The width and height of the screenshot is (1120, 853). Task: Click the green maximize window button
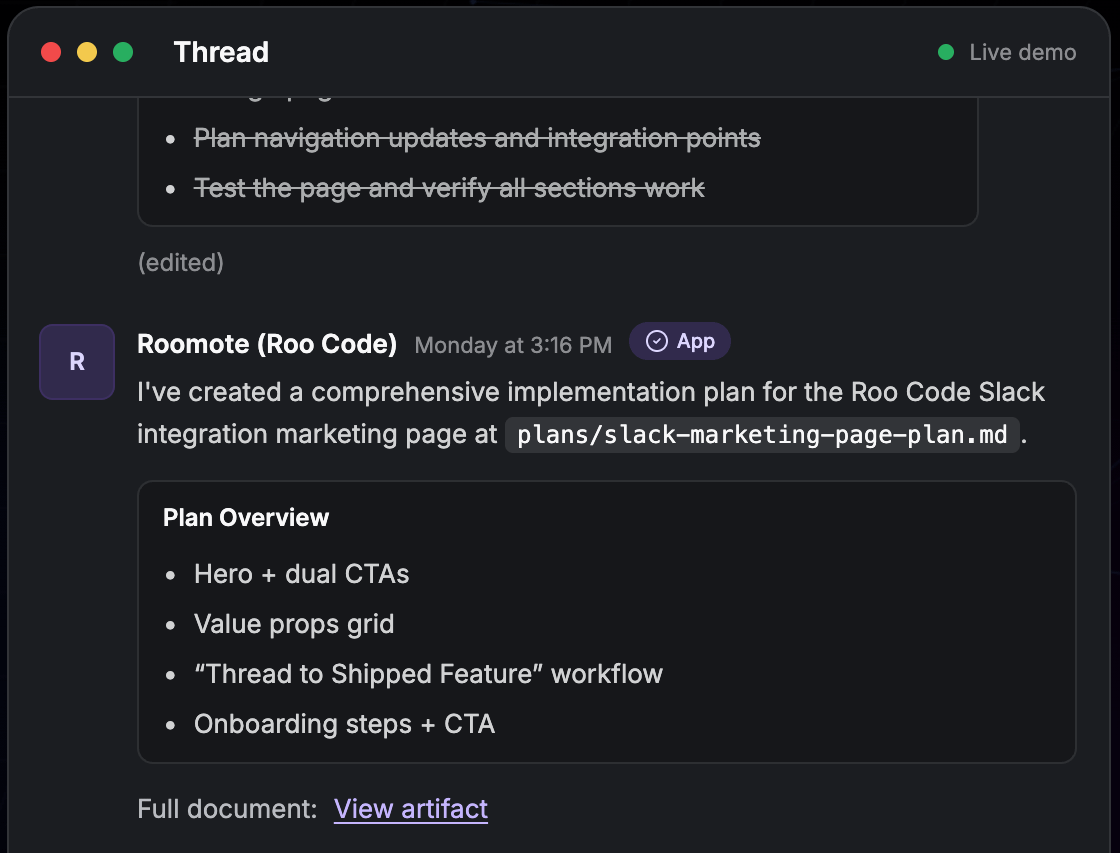[123, 52]
